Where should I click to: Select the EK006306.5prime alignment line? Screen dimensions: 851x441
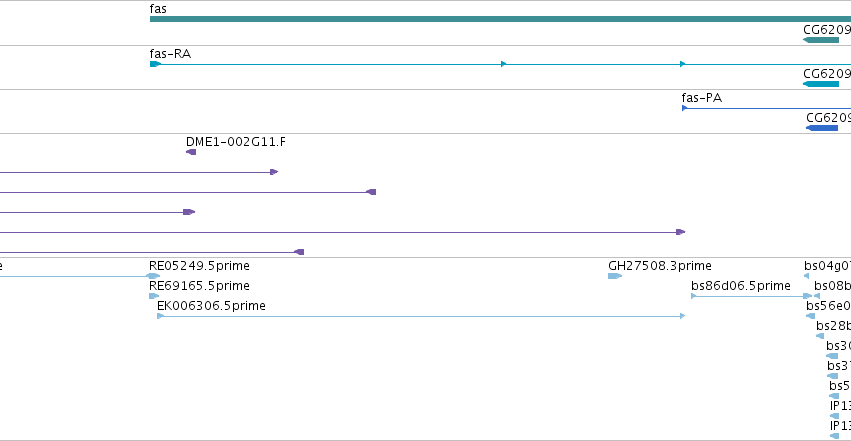pyautogui.click(x=421, y=316)
